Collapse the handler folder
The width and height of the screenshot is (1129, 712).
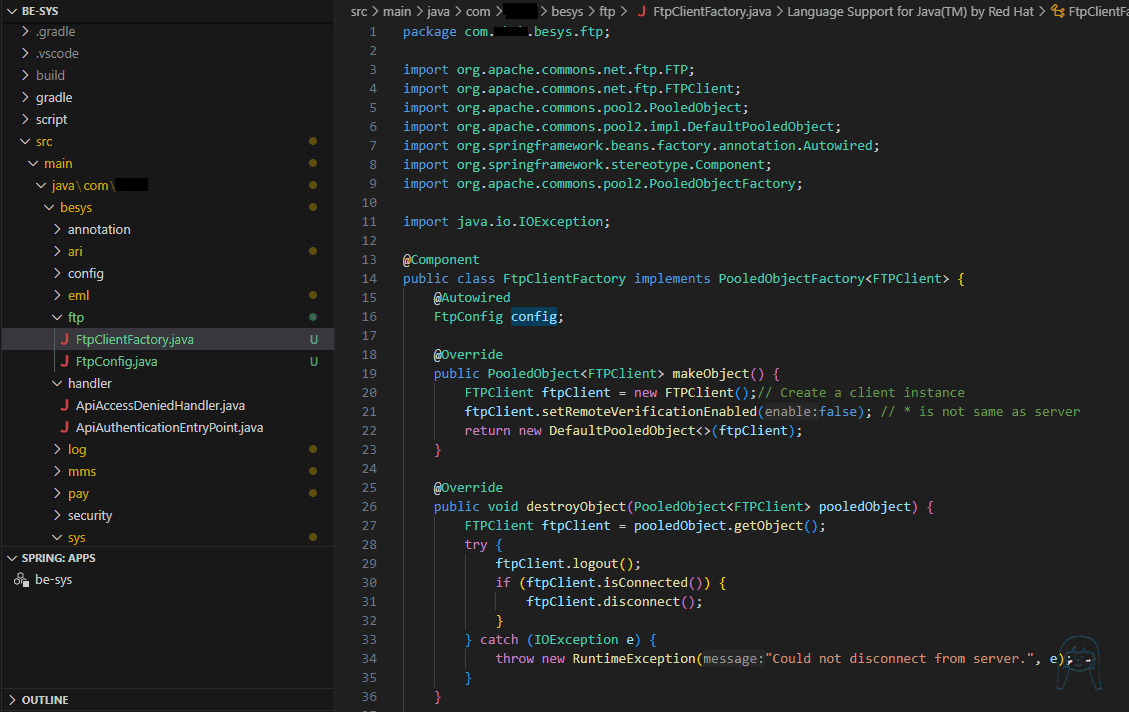(58, 384)
